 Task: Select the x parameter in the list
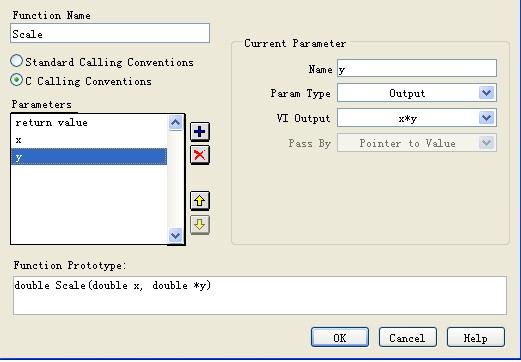(x=89, y=140)
